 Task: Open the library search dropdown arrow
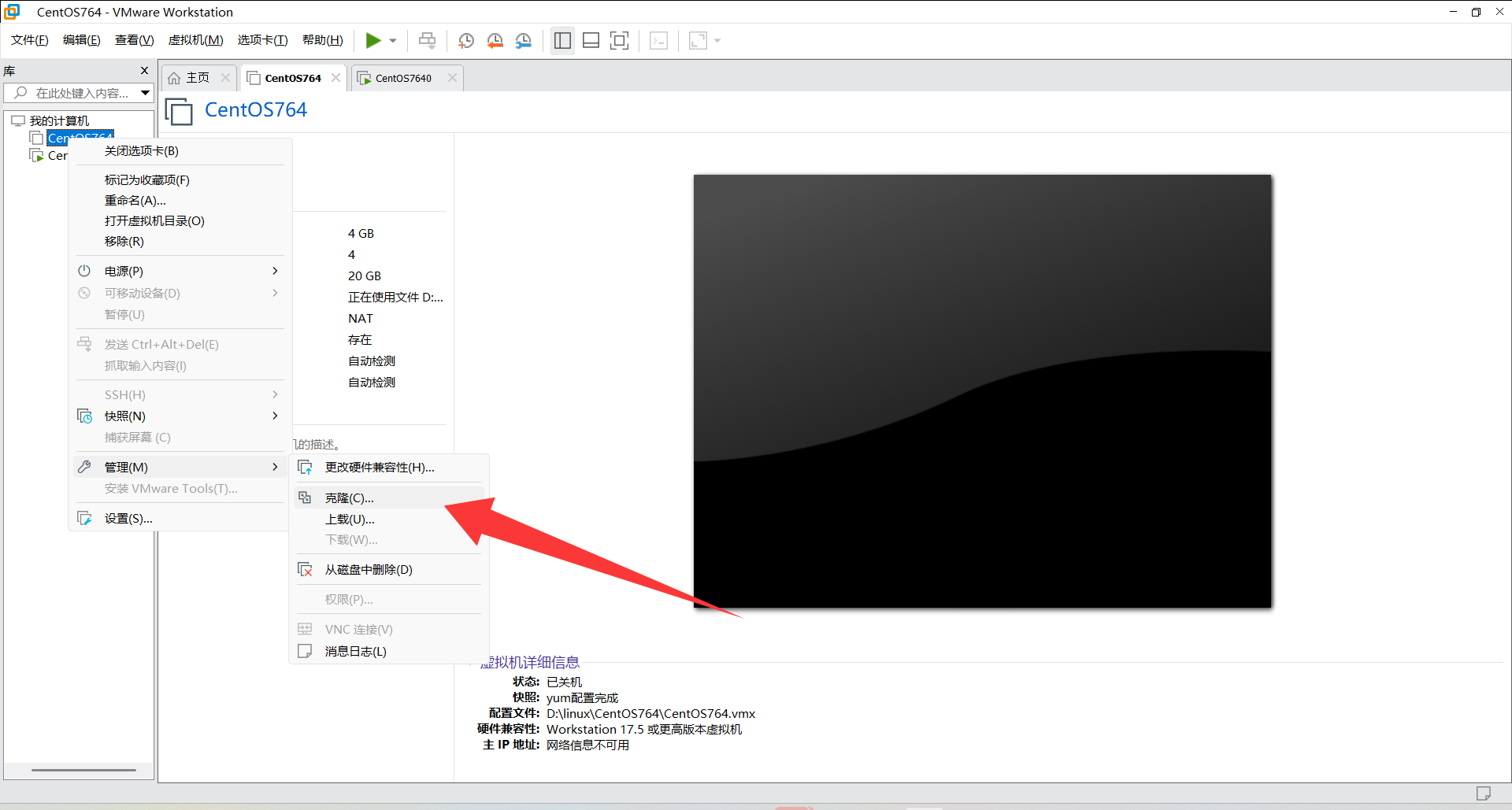click(145, 93)
